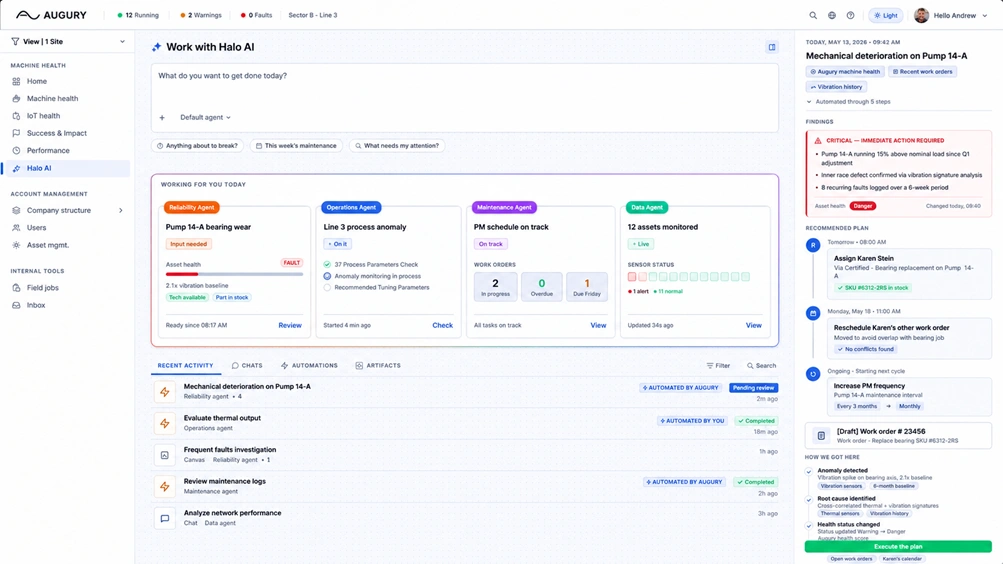Click the Halo AI sparkle icon in heading
This screenshot has width=1003, height=564.
pos(156,47)
